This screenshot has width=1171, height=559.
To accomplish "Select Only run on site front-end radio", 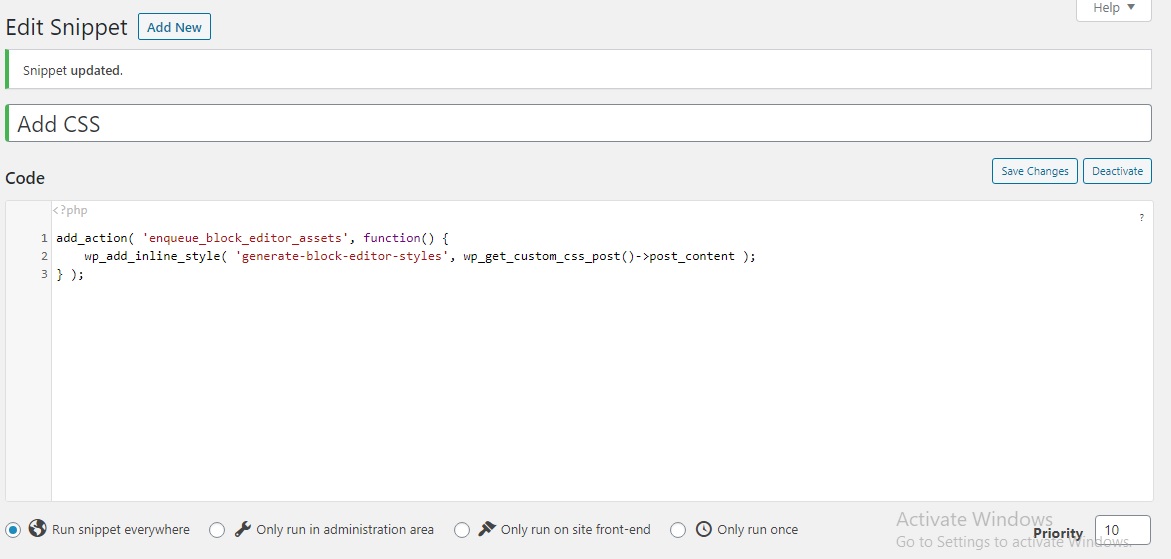I will pos(462,530).
